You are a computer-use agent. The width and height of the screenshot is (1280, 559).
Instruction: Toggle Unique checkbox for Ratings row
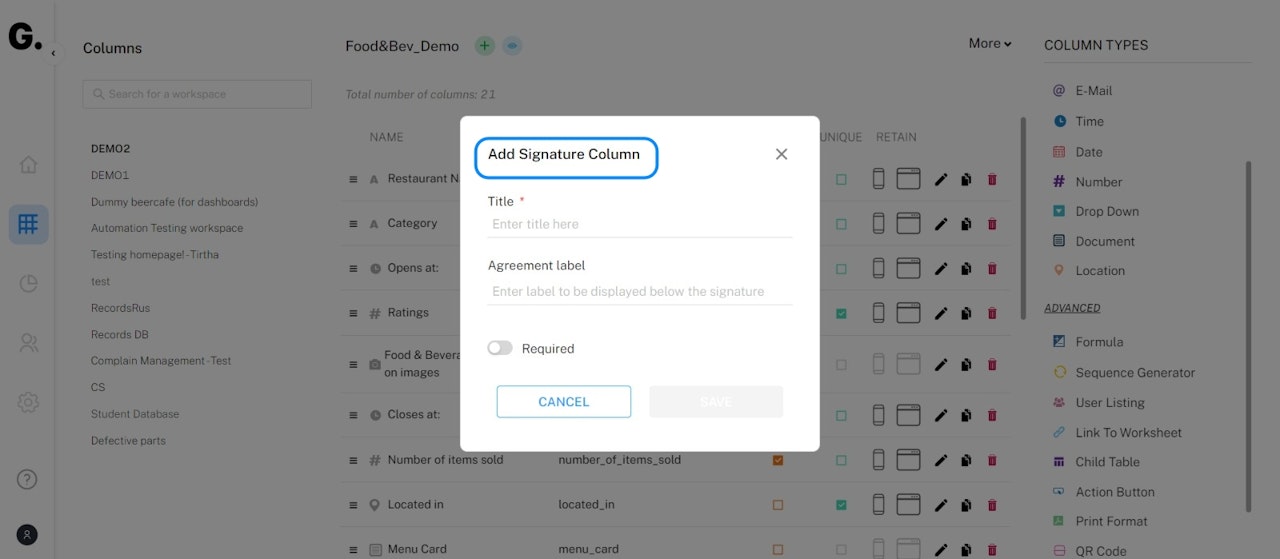pyautogui.click(x=841, y=313)
